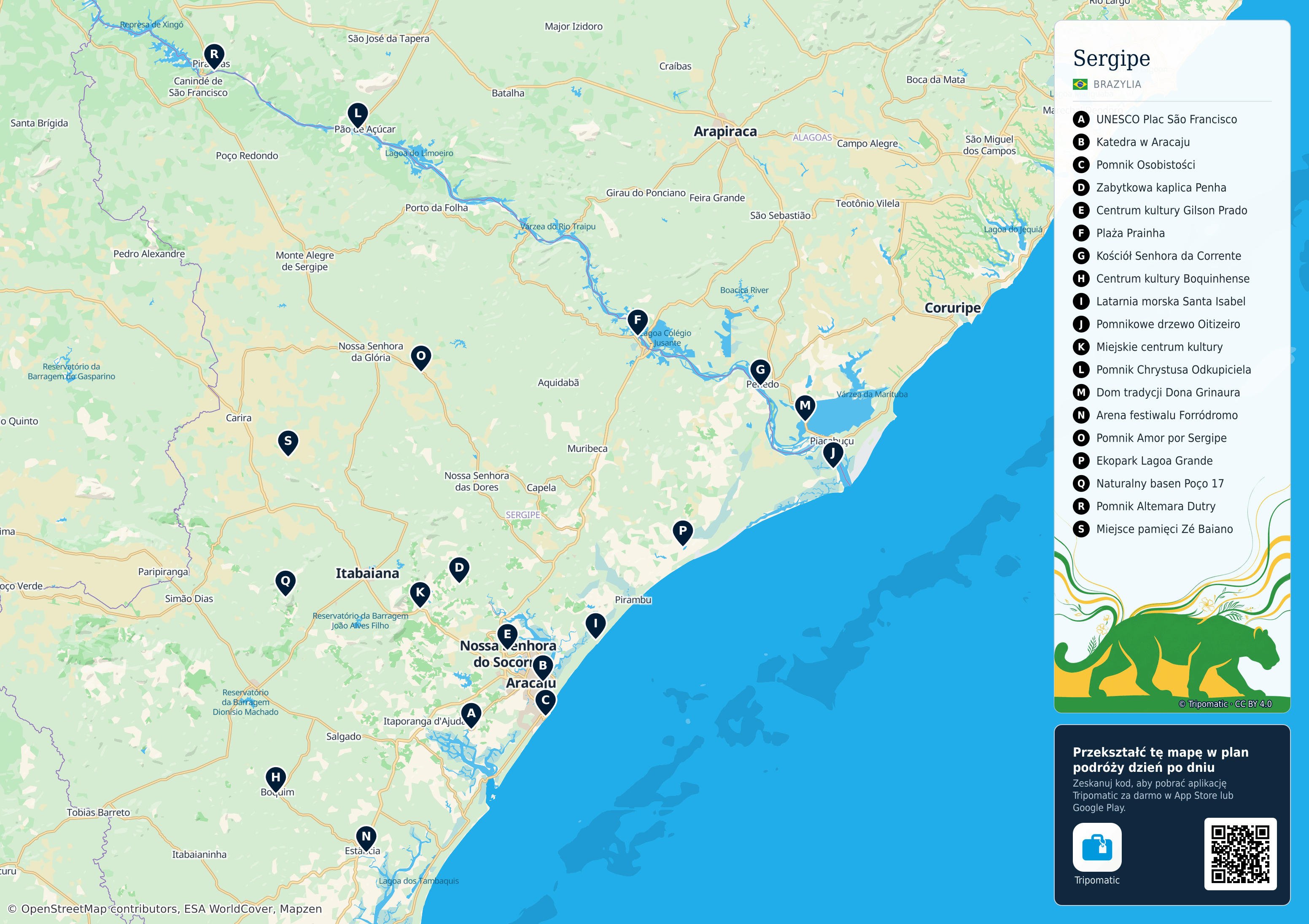Click the Tripomatic suitcase app icon
This screenshot has height=924, width=1309.
[x=1097, y=847]
